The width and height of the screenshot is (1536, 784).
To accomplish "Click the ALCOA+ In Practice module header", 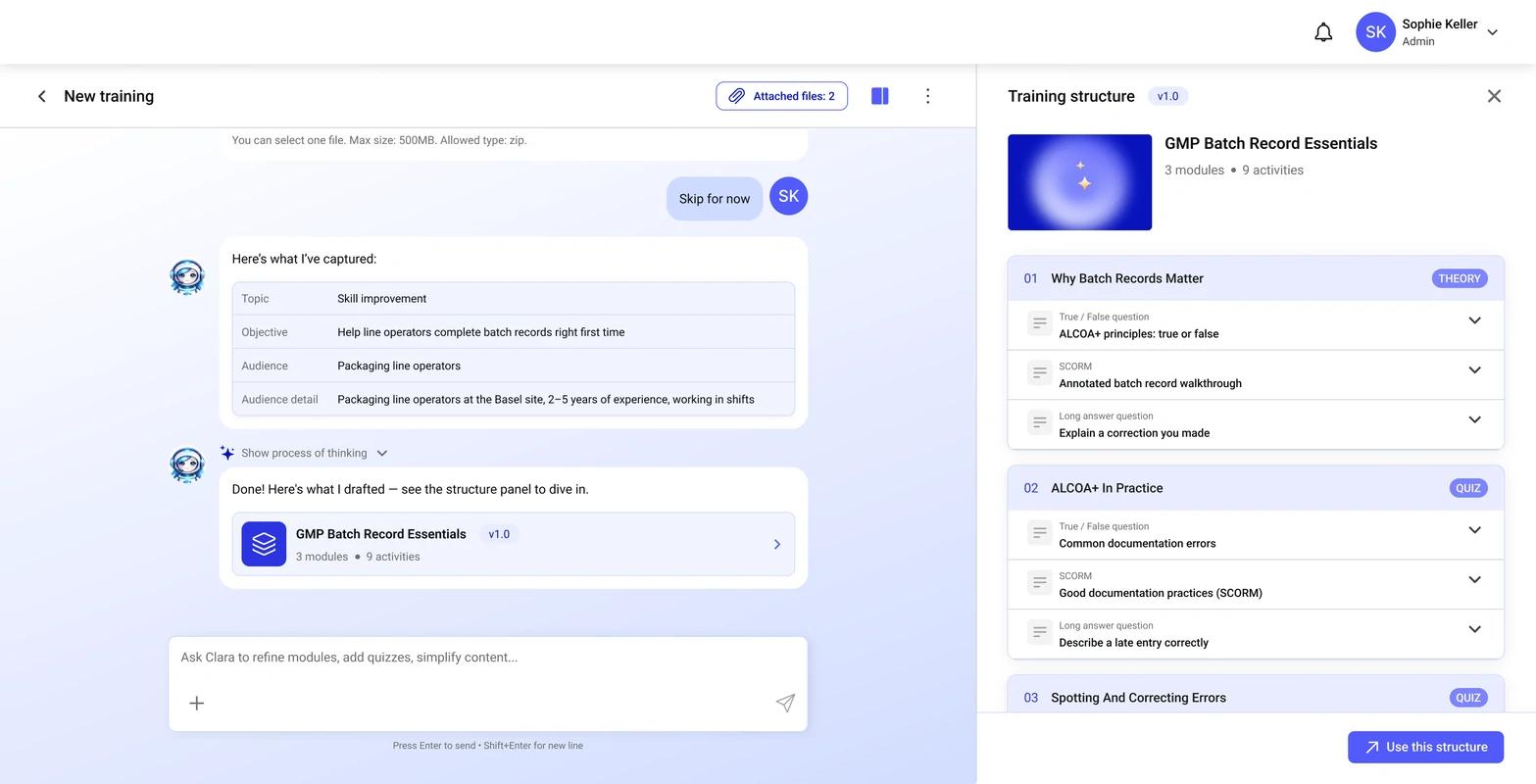I will (1256, 488).
